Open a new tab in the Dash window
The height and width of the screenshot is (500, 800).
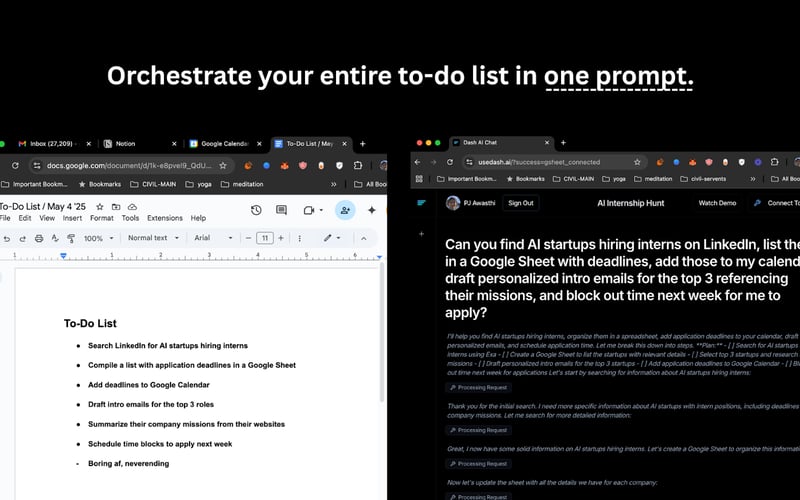[x=563, y=143]
